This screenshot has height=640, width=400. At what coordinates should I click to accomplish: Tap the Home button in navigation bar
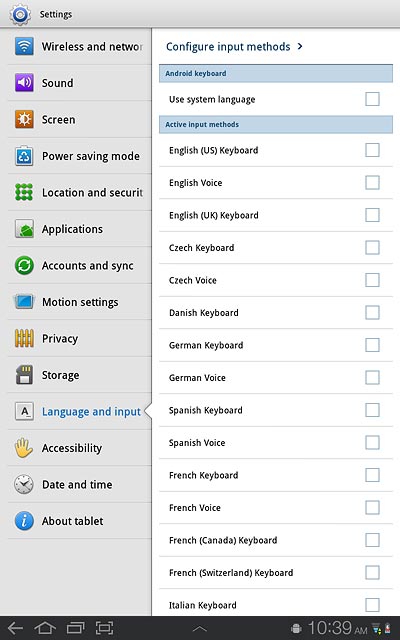pyautogui.click(x=45, y=628)
